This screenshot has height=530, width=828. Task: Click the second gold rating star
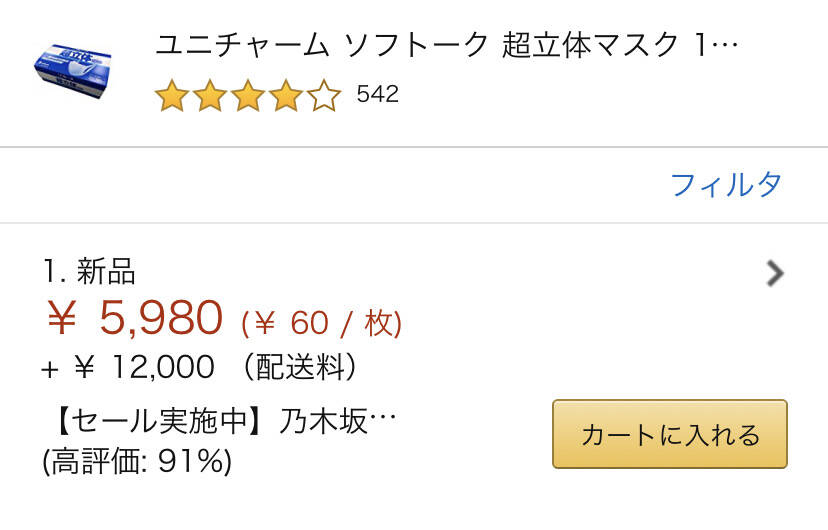210,96
